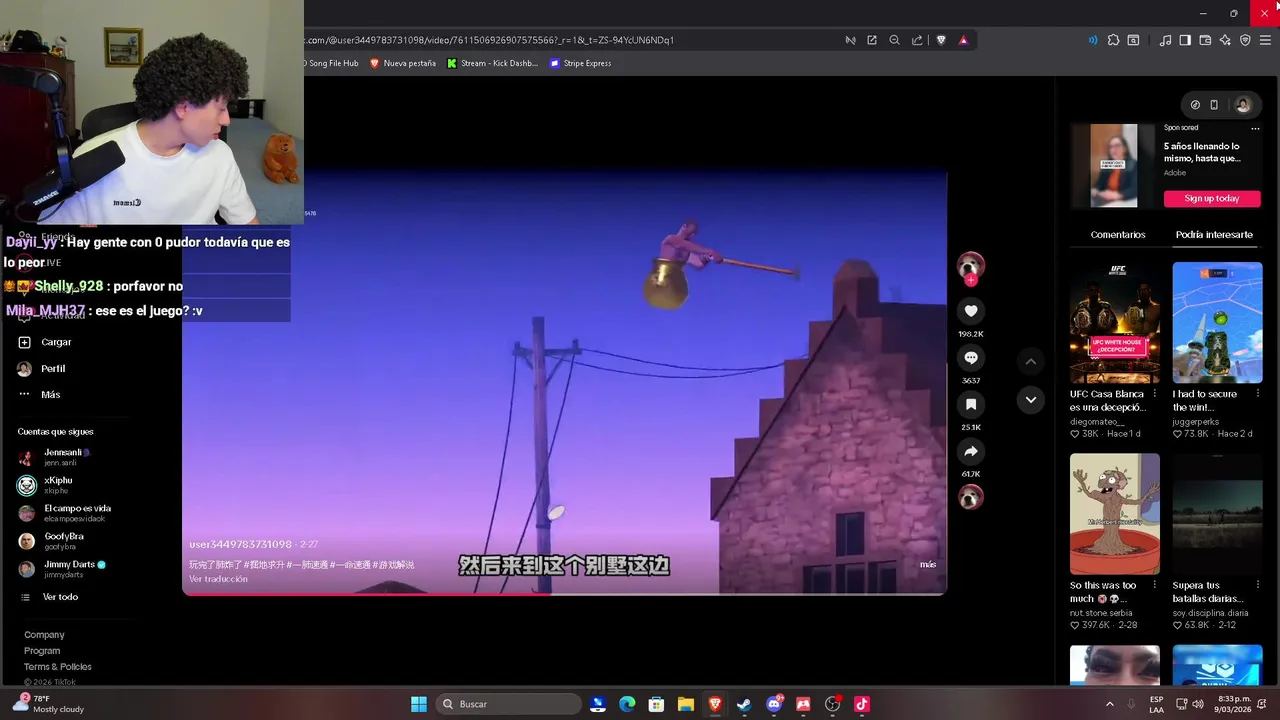Open the UFC Casa Blanca video thumbnail
This screenshot has height=720, width=1280.
pos(1115,323)
